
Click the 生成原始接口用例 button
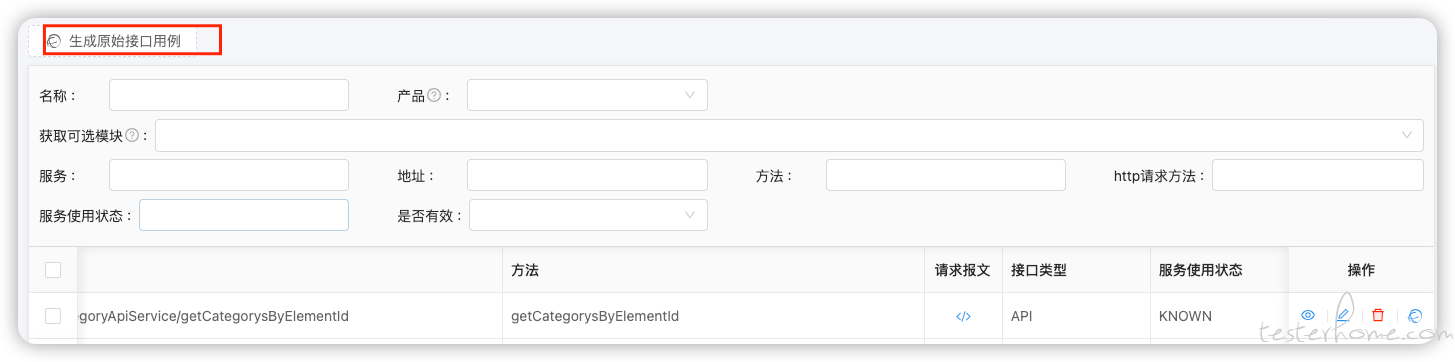[x=125, y=41]
